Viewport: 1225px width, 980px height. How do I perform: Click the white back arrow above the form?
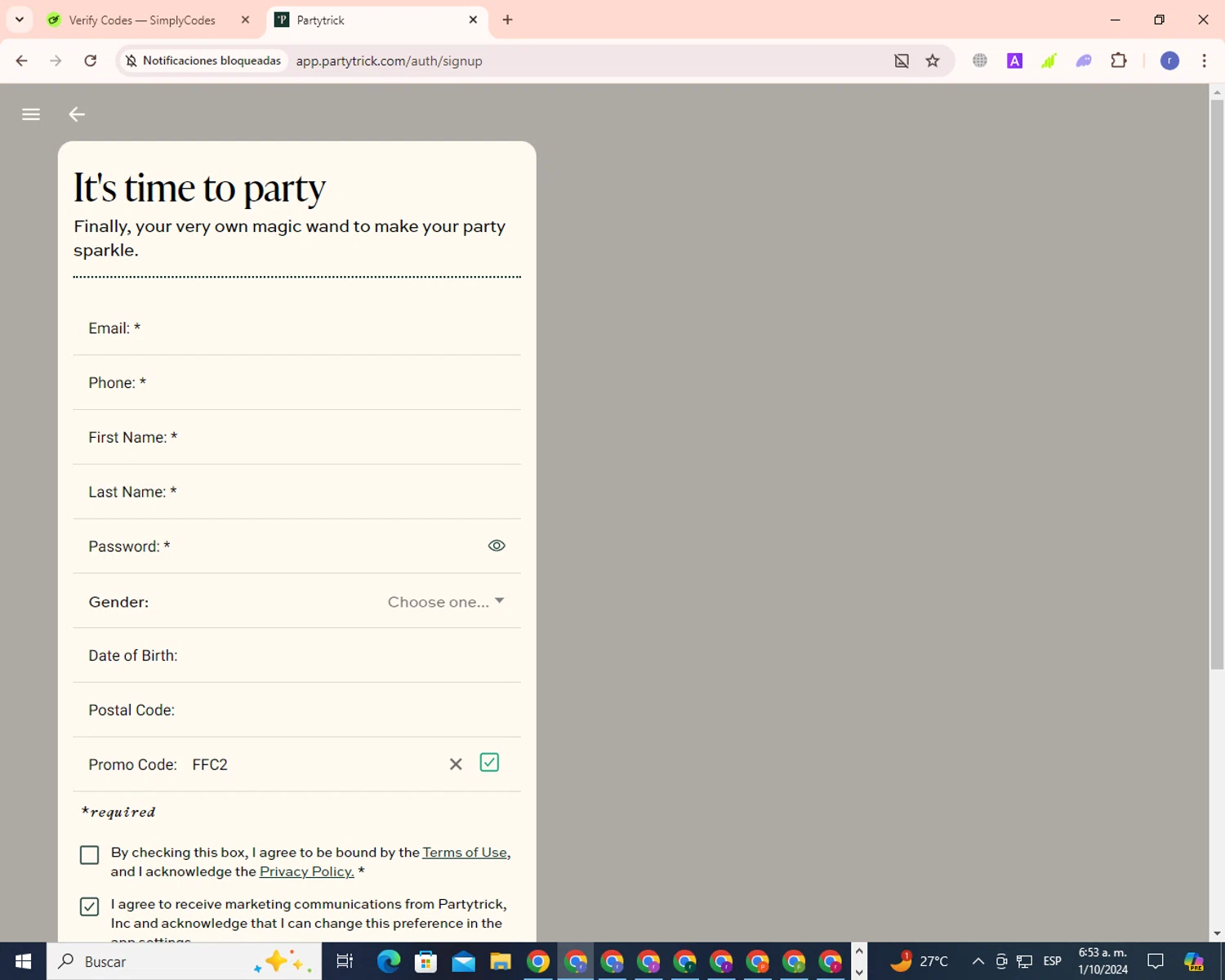pyautogui.click(x=77, y=114)
